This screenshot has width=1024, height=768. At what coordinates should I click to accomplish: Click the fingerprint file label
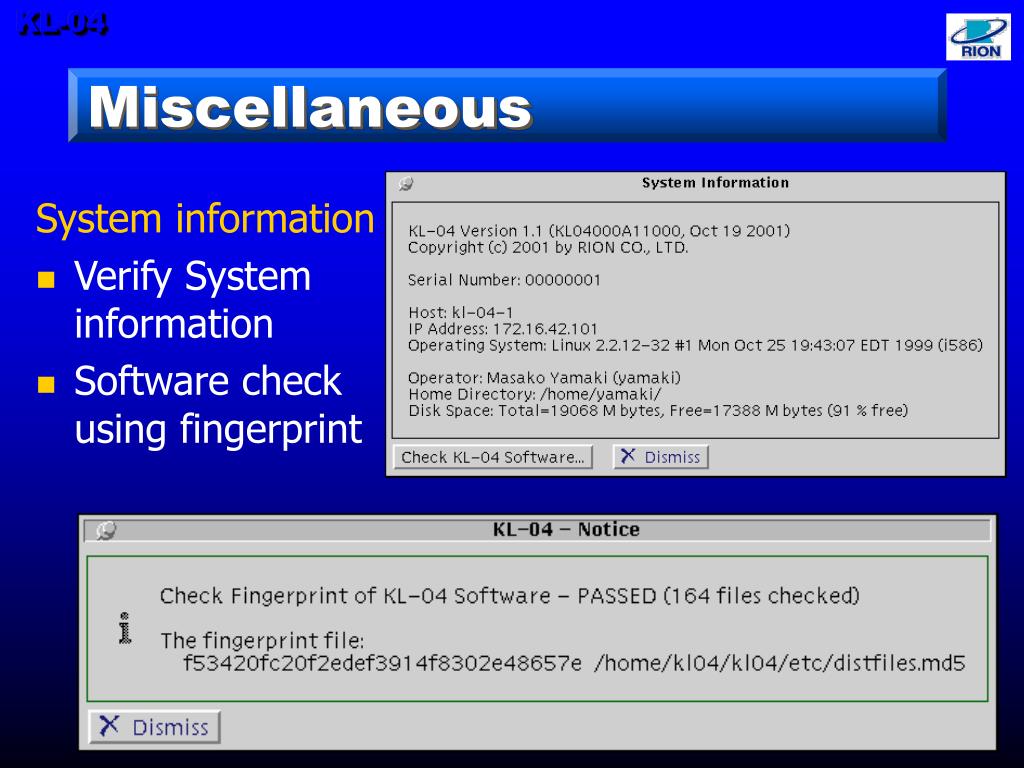point(262,640)
